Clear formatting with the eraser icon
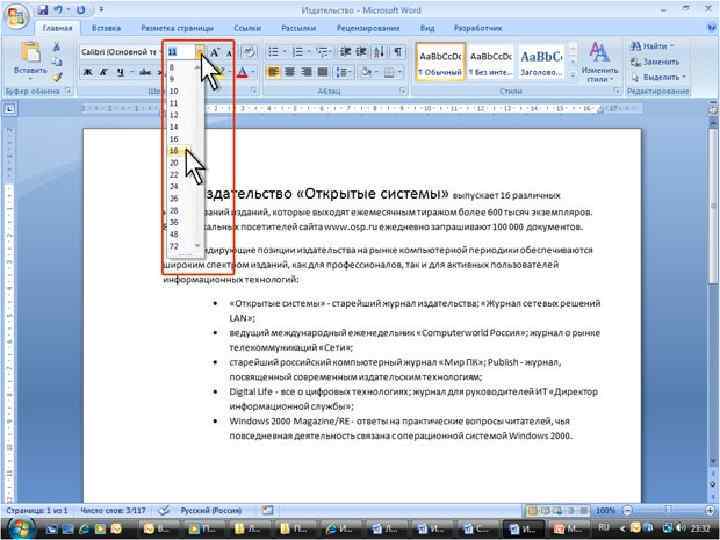The image size is (720, 540). [x=248, y=52]
